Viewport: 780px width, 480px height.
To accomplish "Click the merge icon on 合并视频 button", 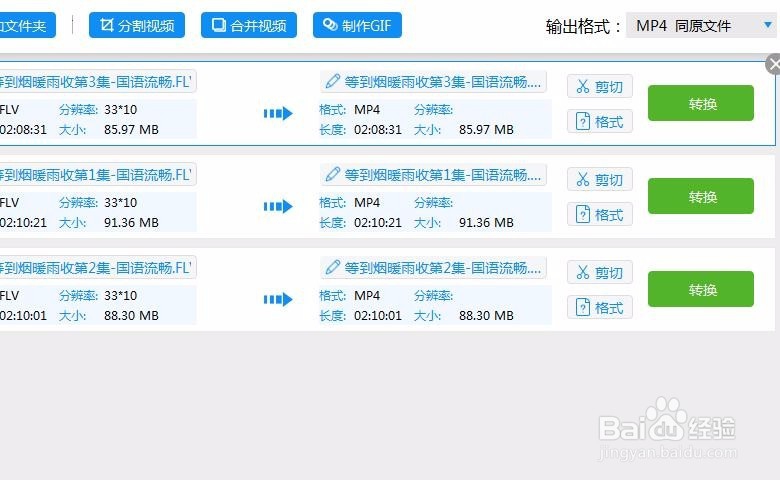I will 218,24.
